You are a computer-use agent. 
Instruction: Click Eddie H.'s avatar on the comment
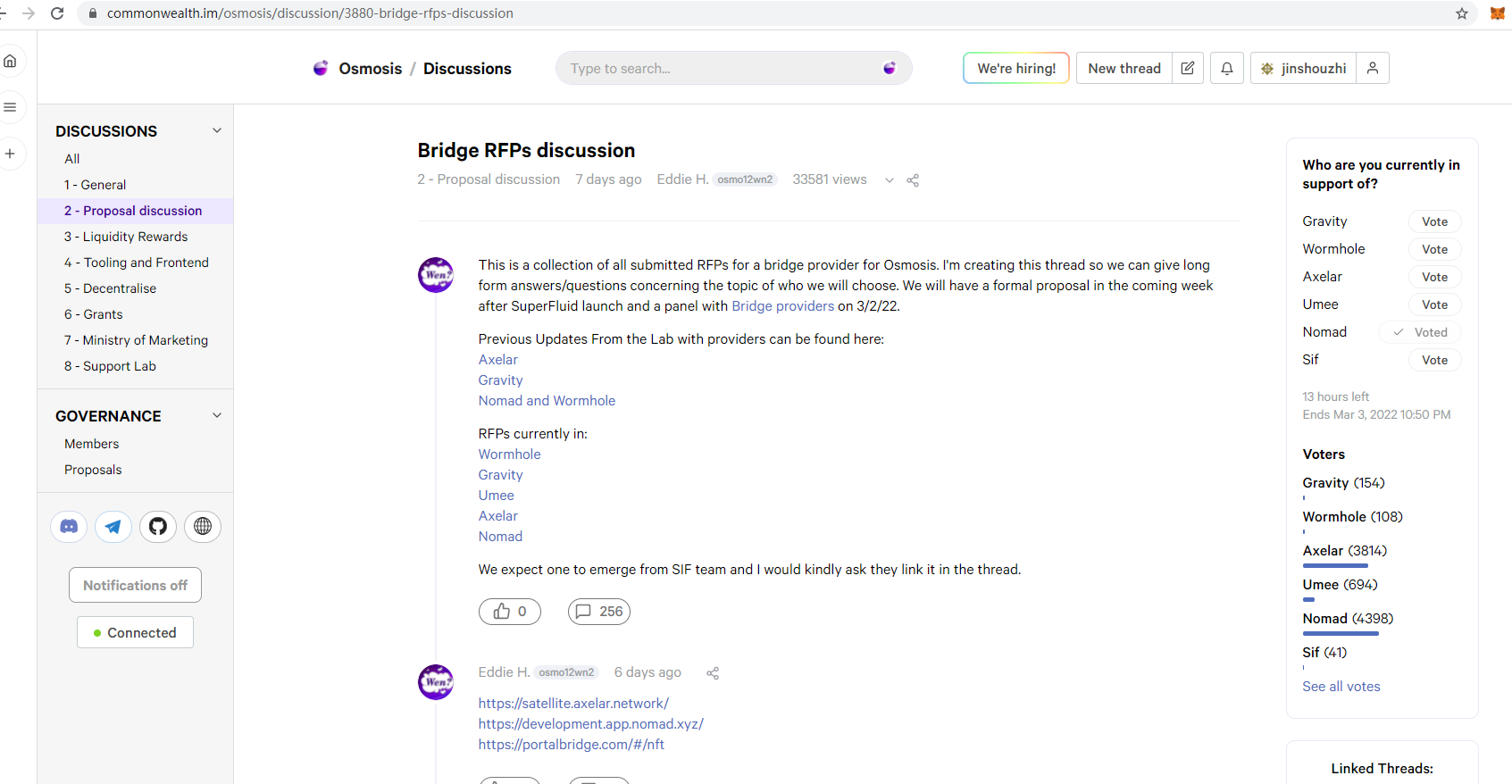436,682
